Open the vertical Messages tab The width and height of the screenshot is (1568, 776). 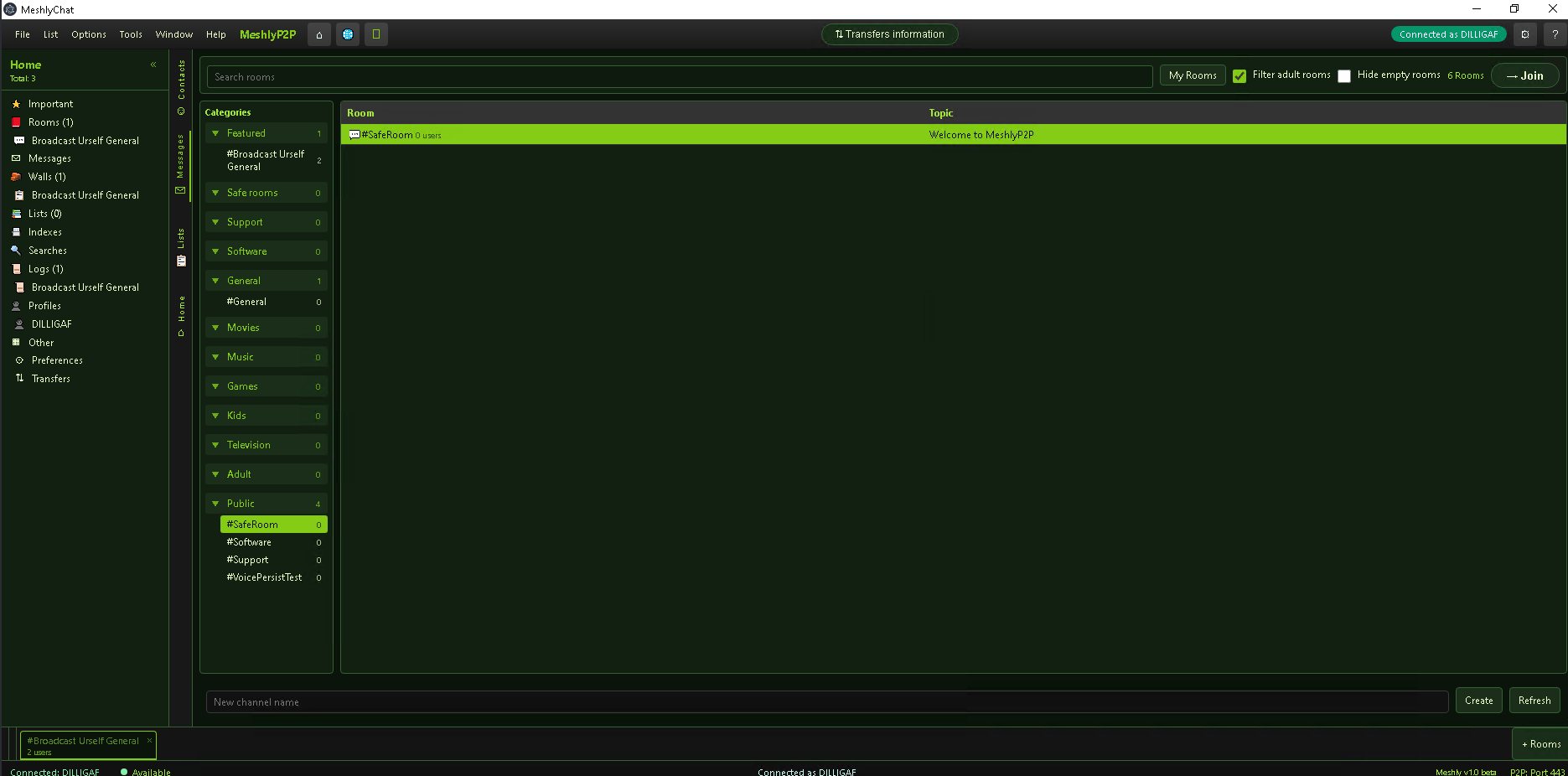tap(181, 165)
